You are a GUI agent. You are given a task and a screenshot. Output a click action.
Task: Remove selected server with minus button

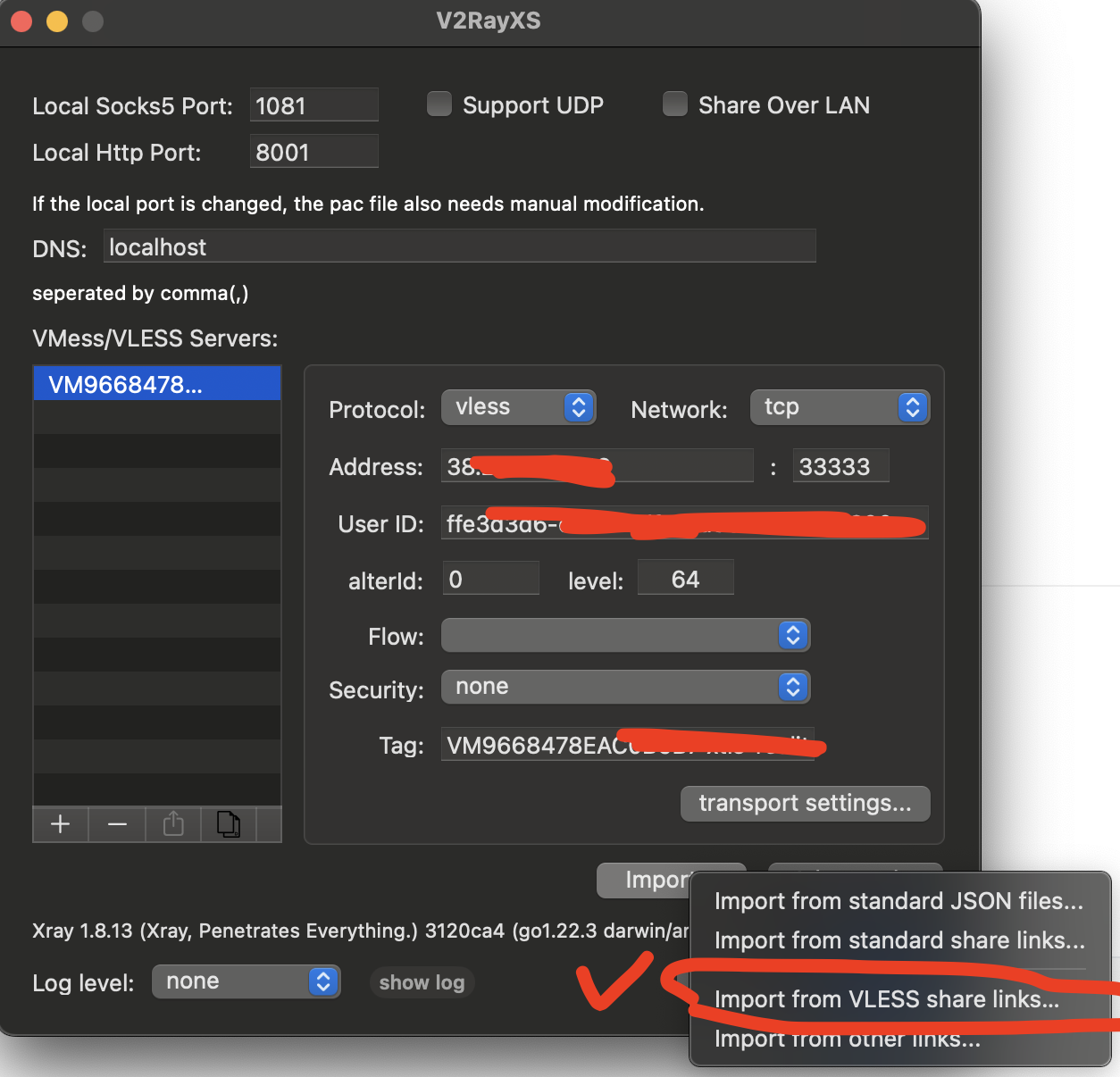[x=117, y=824]
